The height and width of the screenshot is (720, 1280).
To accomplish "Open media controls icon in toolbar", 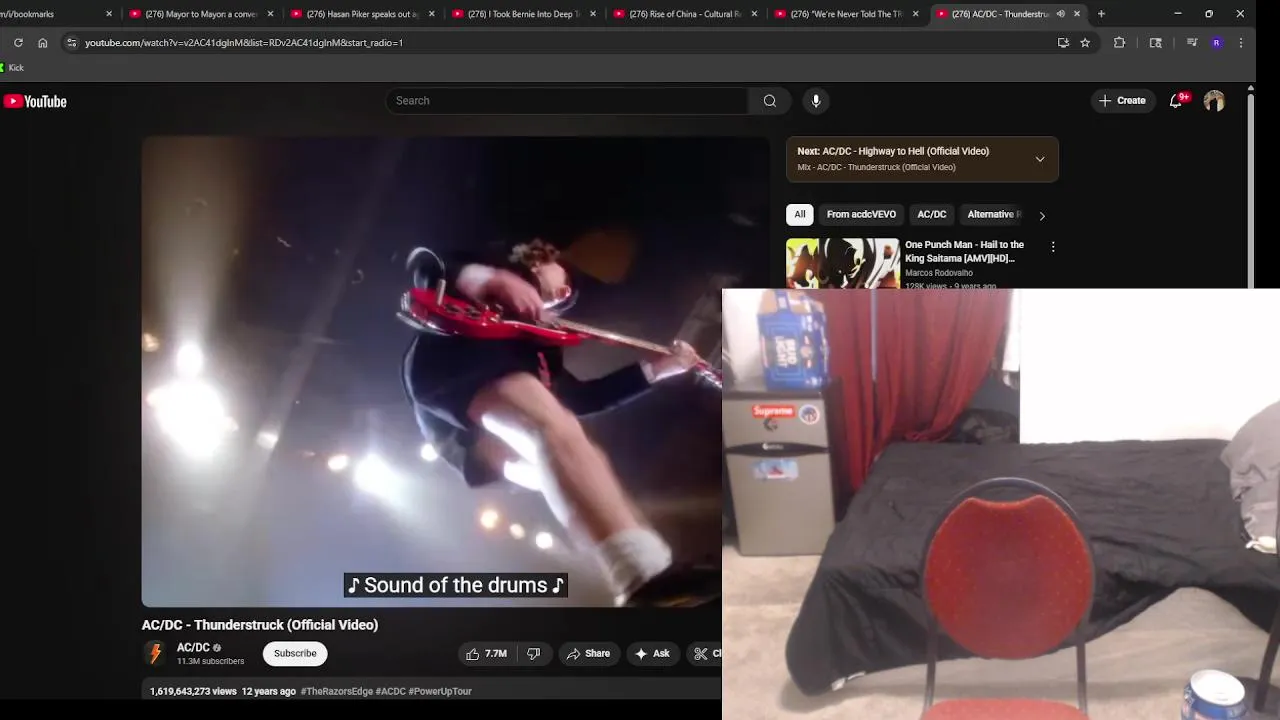I will coord(1191,43).
